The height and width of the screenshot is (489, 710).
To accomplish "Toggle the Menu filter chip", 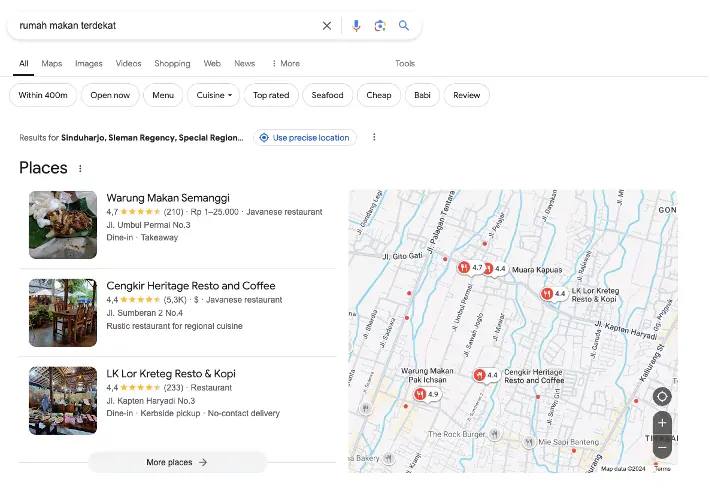I will click(163, 95).
